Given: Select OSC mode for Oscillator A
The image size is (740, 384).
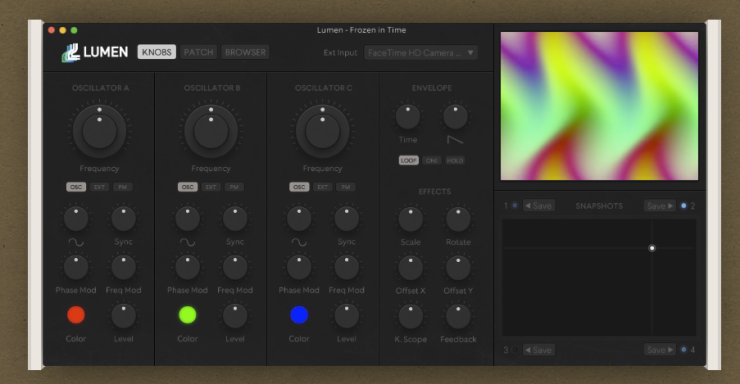Looking at the screenshot, I should click(76, 187).
